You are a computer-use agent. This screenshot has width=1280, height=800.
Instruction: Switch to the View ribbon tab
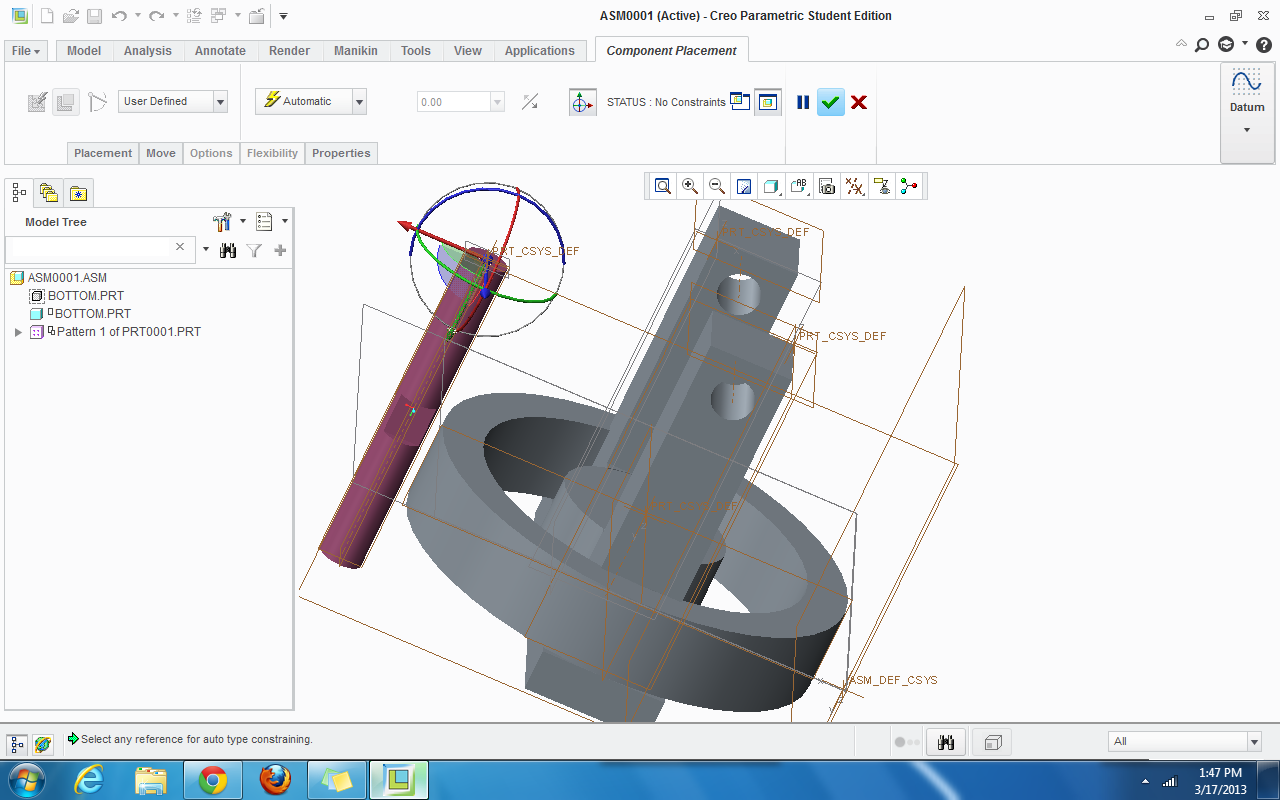pyautogui.click(x=468, y=51)
